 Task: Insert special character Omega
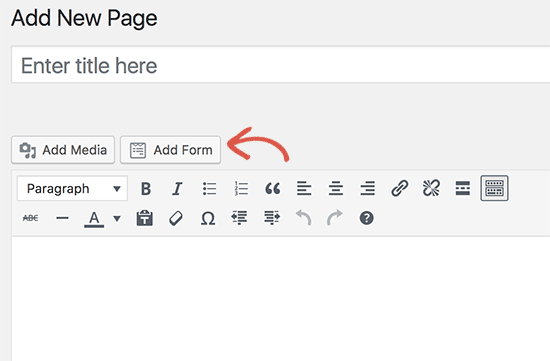(x=208, y=219)
